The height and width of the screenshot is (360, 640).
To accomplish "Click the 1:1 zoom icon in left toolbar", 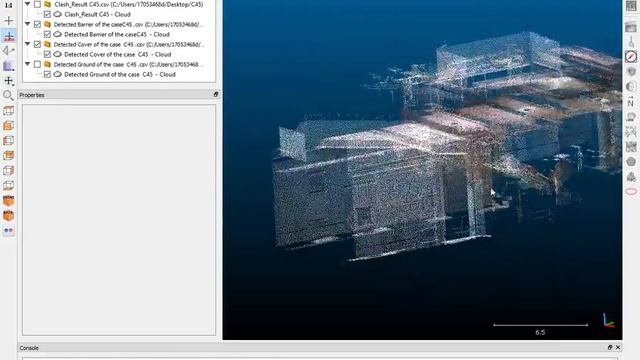I will click(x=8, y=5).
